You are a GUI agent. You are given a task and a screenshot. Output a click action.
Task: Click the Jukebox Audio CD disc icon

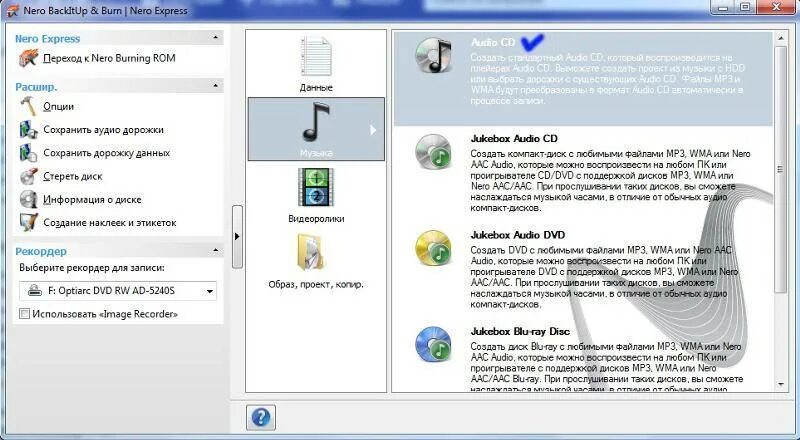point(433,152)
